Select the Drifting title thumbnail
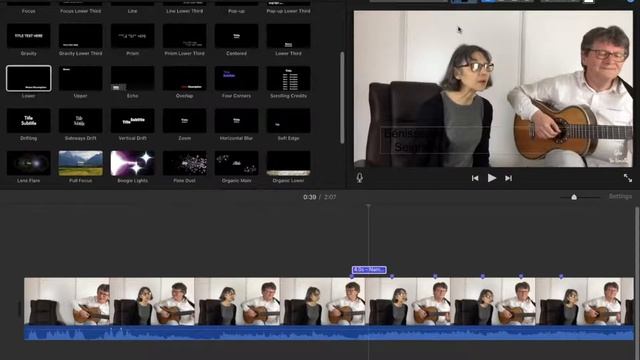This screenshot has width=640, height=360. pos(29,121)
